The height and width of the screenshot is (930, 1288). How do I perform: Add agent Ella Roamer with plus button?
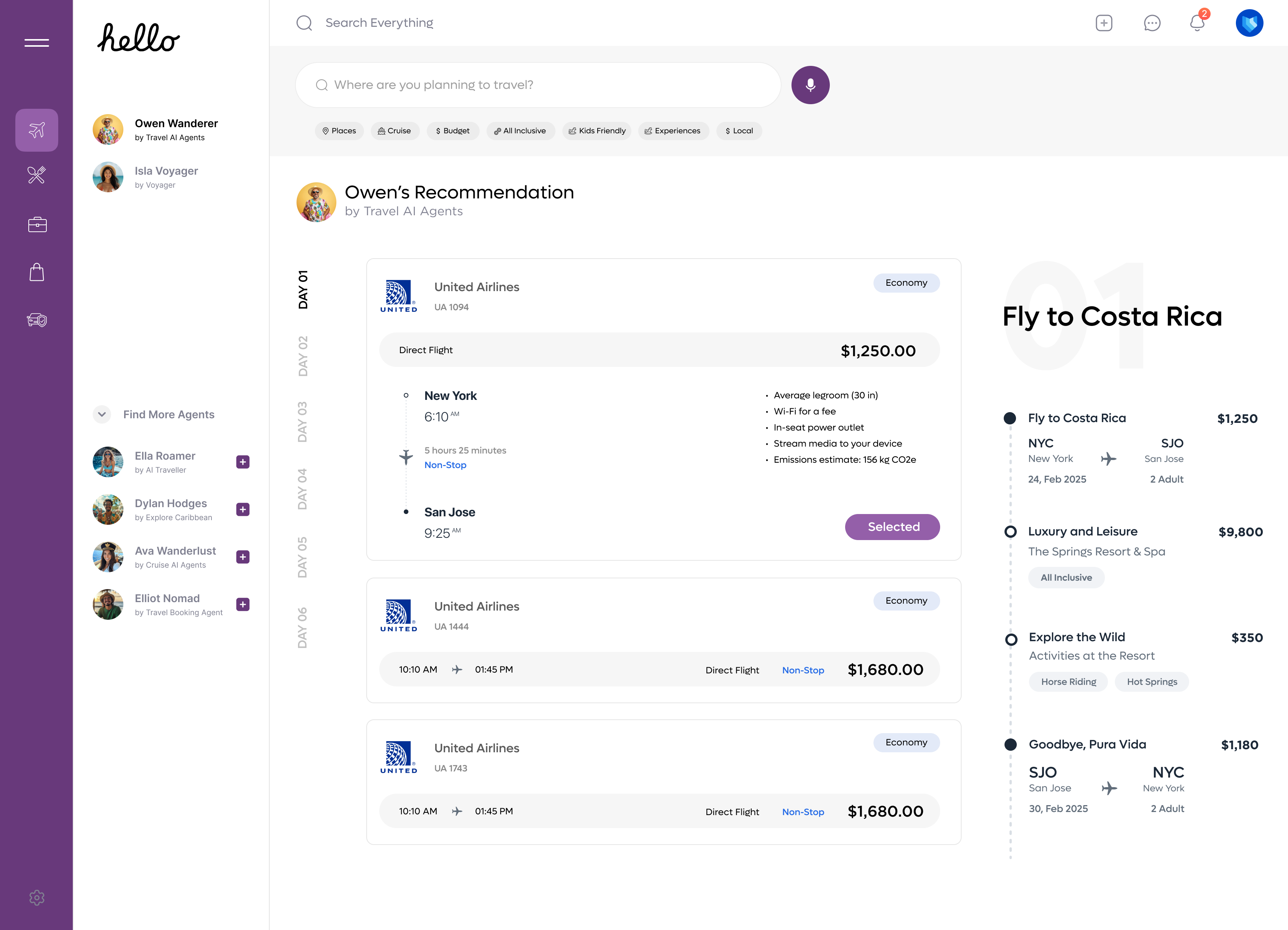pyautogui.click(x=243, y=462)
